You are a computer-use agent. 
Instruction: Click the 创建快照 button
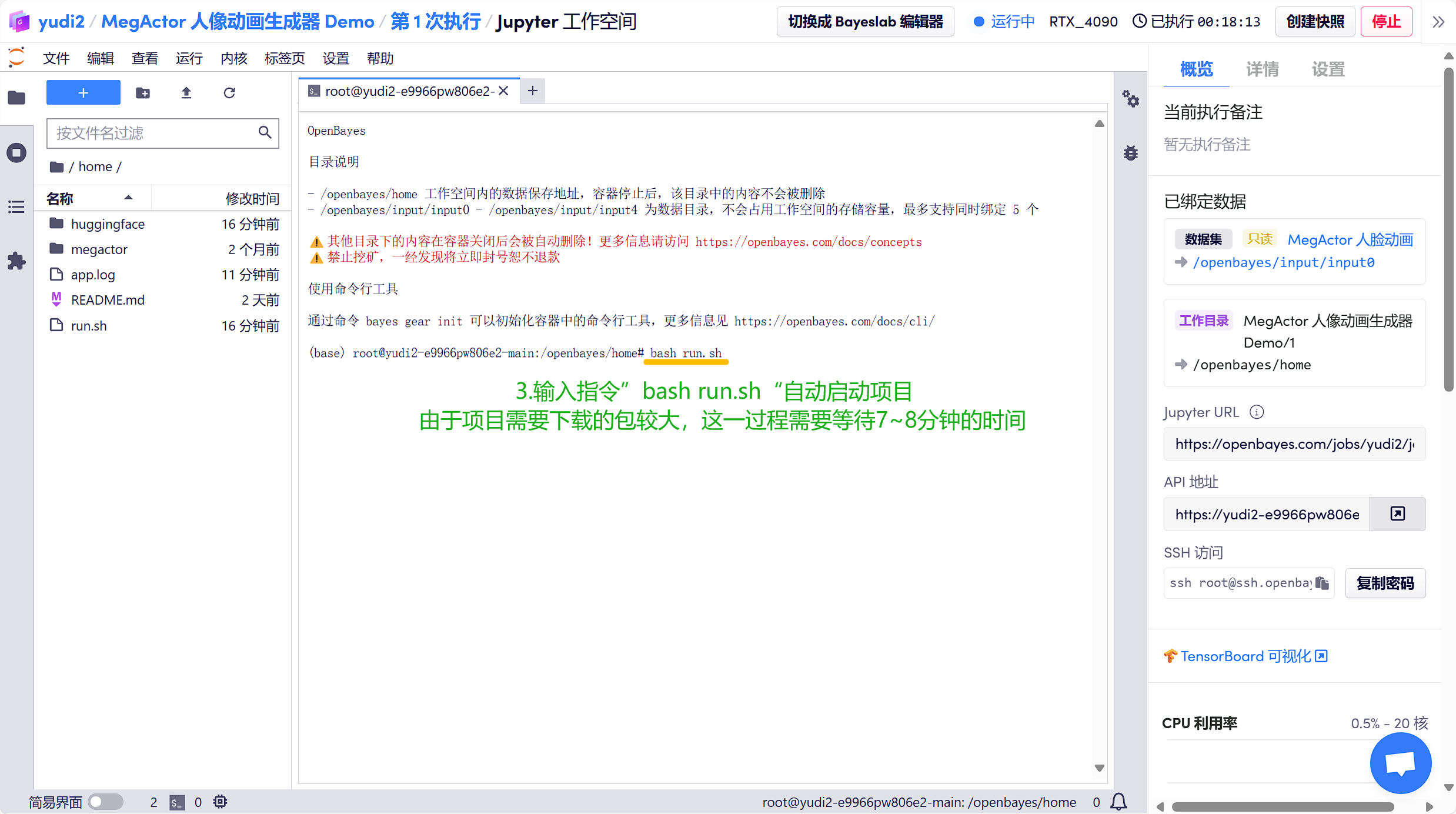point(1315,22)
